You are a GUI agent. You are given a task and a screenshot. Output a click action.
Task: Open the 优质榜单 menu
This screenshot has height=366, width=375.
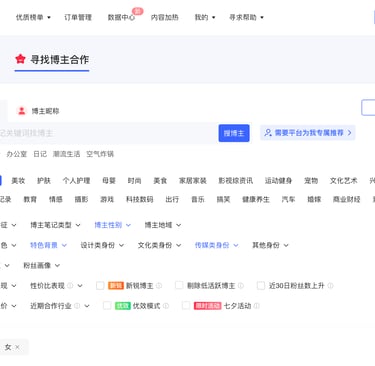click(x=33, y=17)
